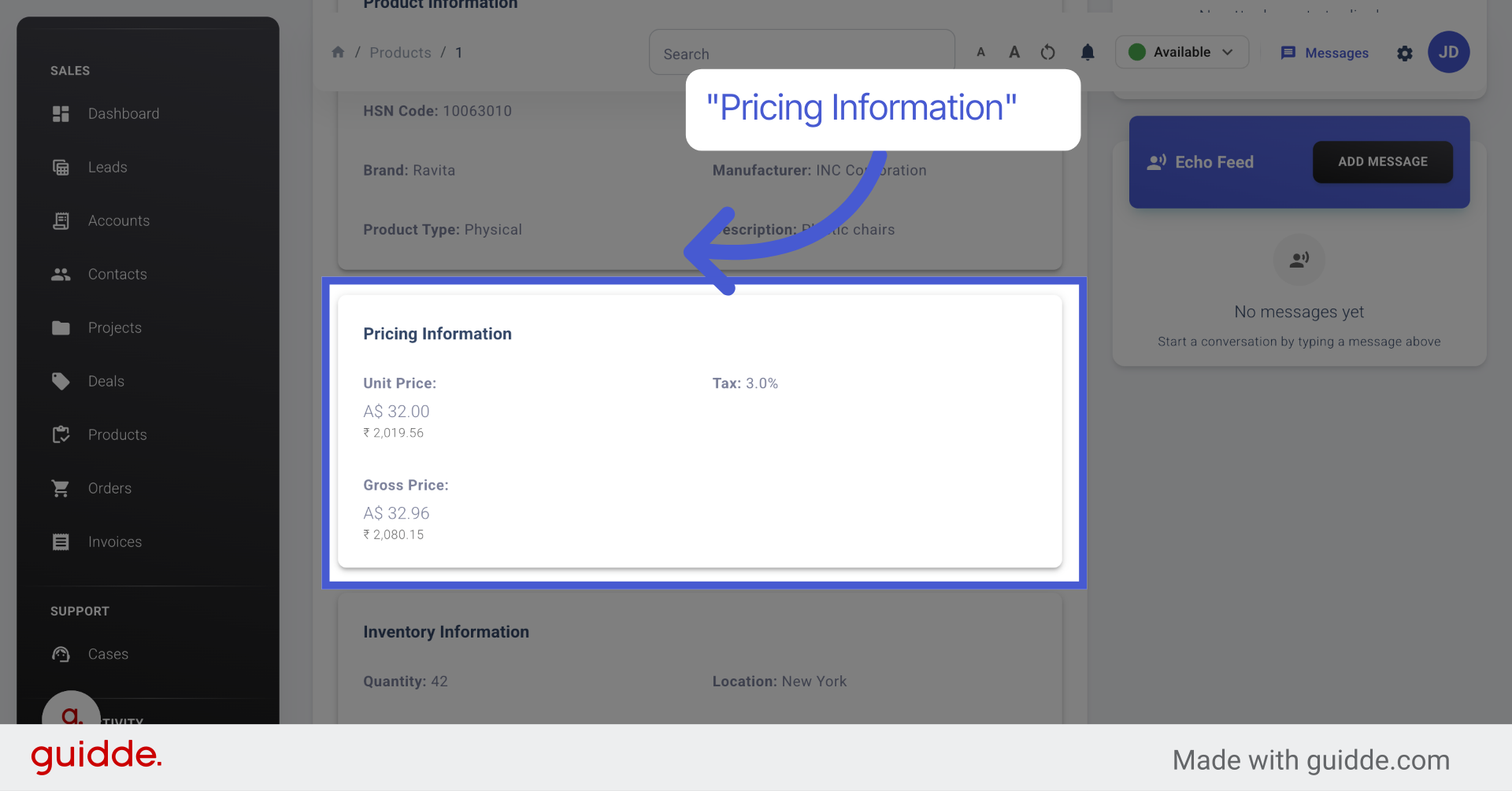The width and height of the screenshot is (1512, 791).
Task: Click the history refresh icon near search
Action: [x=1047, y=52]
